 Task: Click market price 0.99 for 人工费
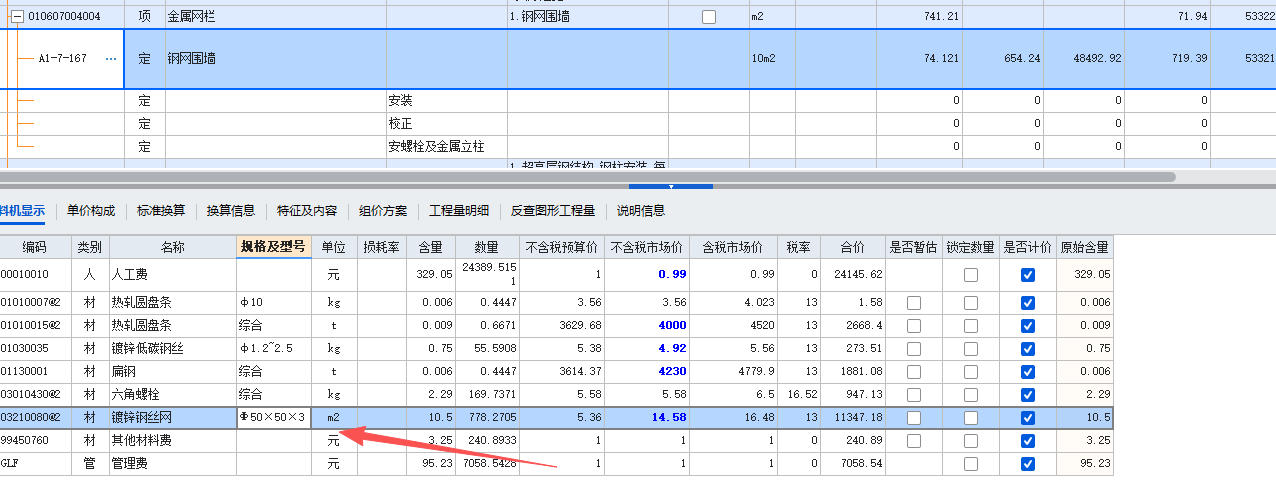pos(646,275)
